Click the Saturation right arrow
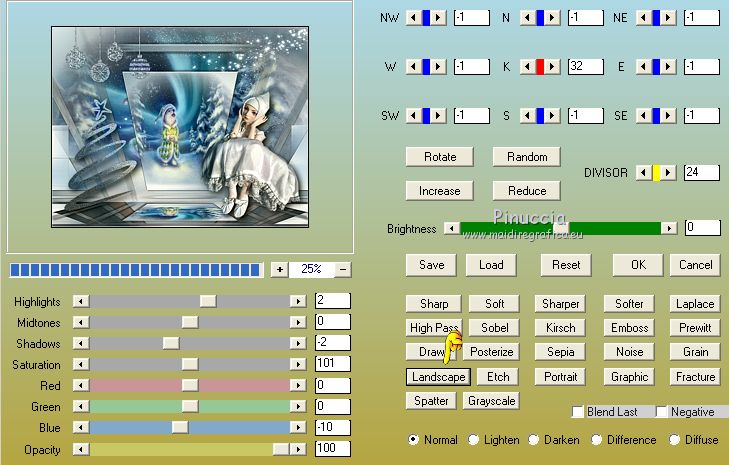Image resolution: width=729 pixels, height=465 pixels. pos(298,364)
